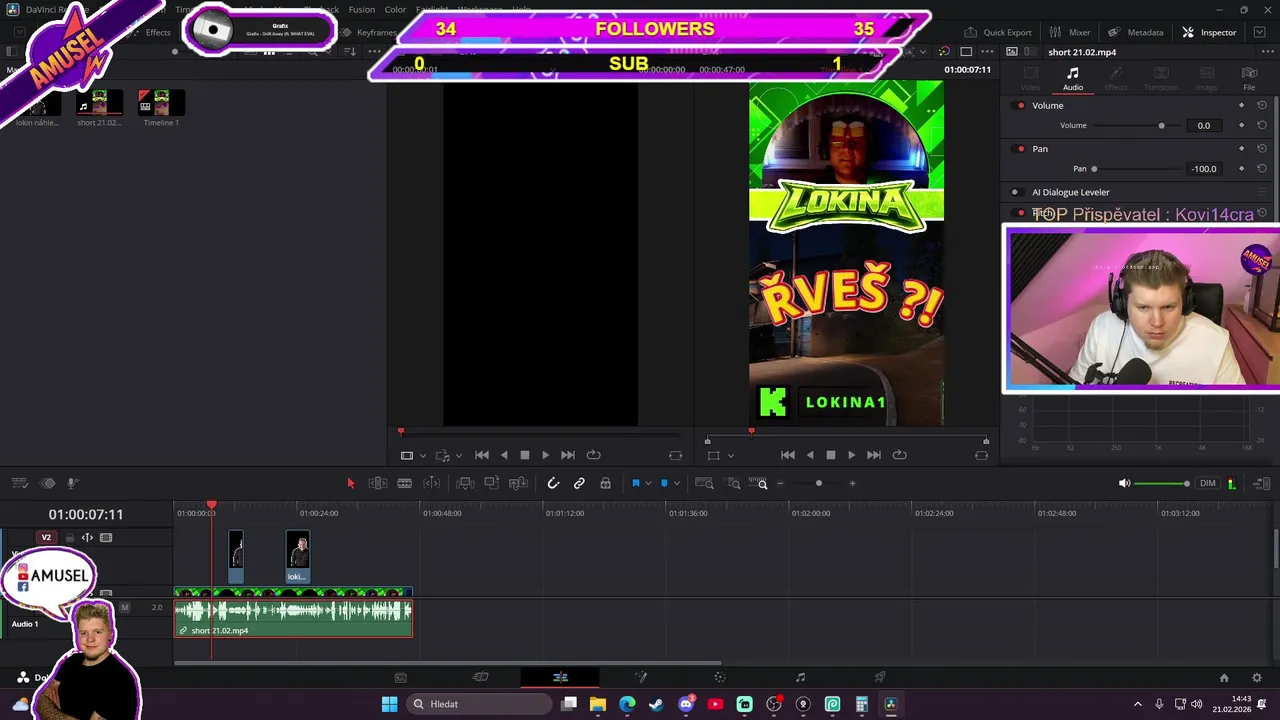Toggle loop in timeline viewer
Viewport: 1280px width, 720px height.
[x=899, y=455]
